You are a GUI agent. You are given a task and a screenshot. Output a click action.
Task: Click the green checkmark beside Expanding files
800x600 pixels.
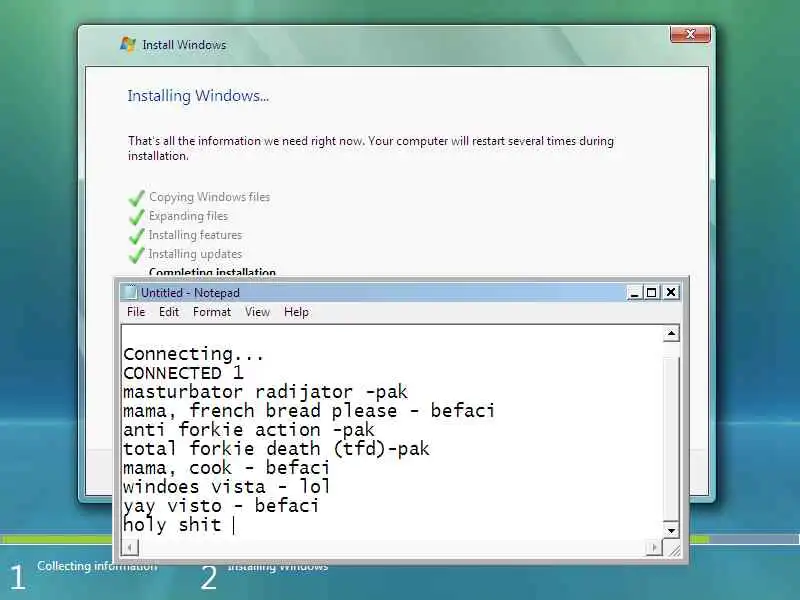point(136,216)
